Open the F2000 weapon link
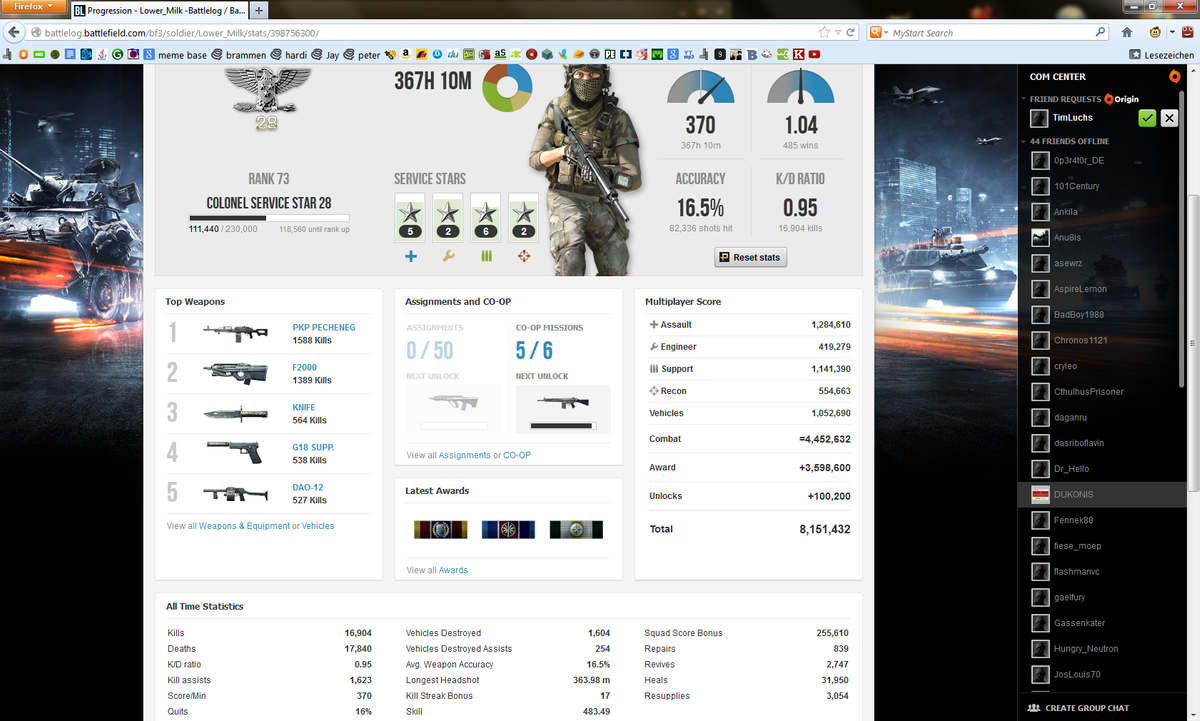1200x721 pixels. (x=305, y=367)
